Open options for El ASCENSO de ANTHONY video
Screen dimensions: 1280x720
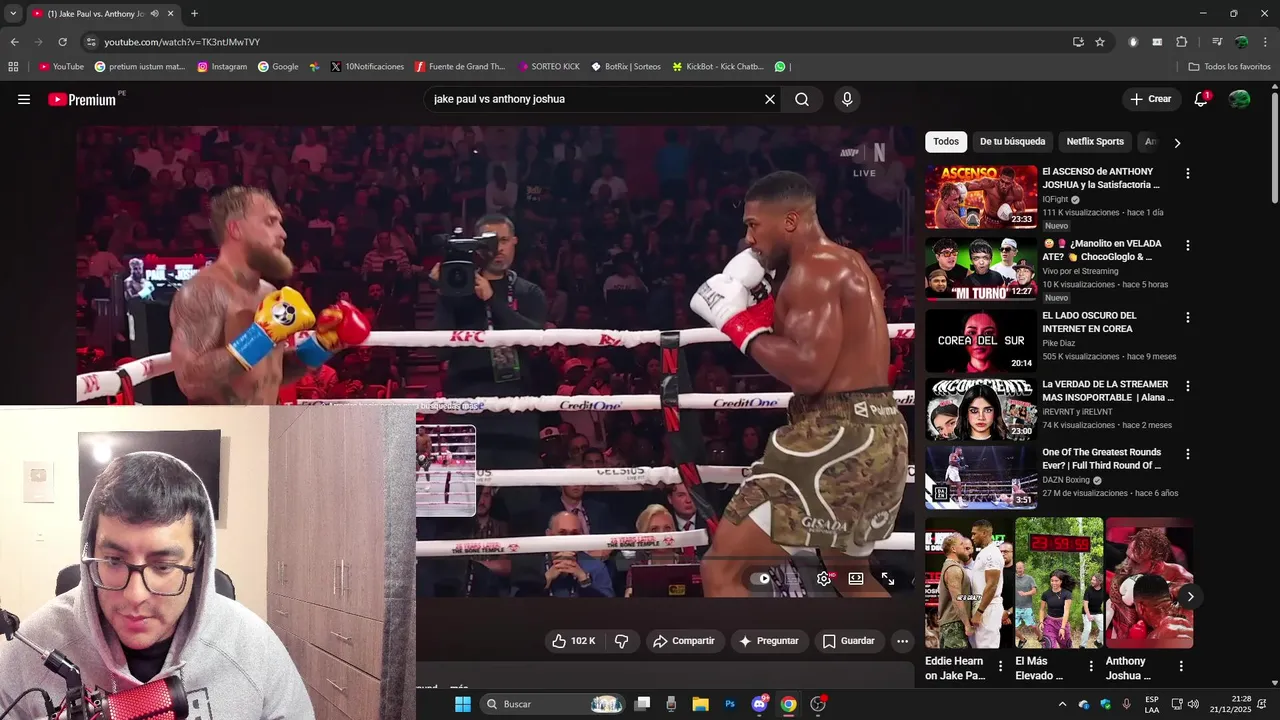click(1187, 173)
